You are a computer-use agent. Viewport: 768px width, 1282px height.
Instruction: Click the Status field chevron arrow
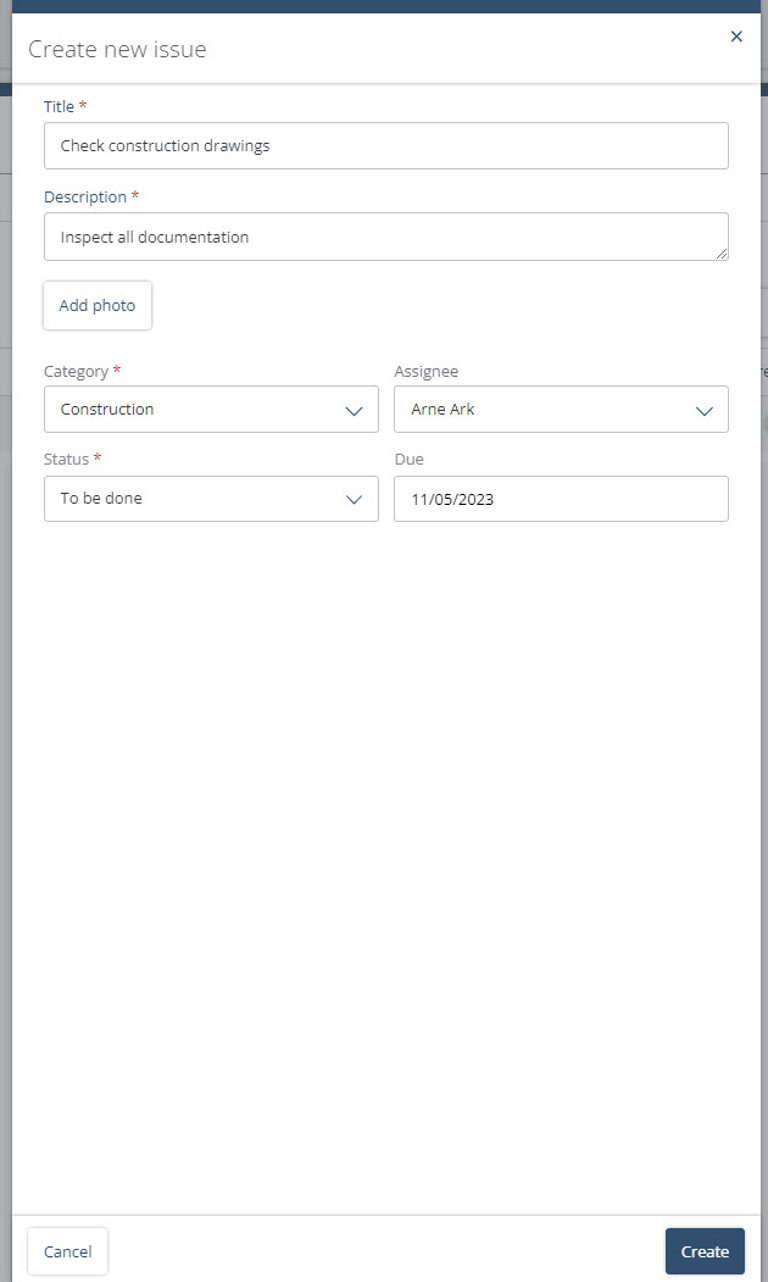tap(354, 500)
